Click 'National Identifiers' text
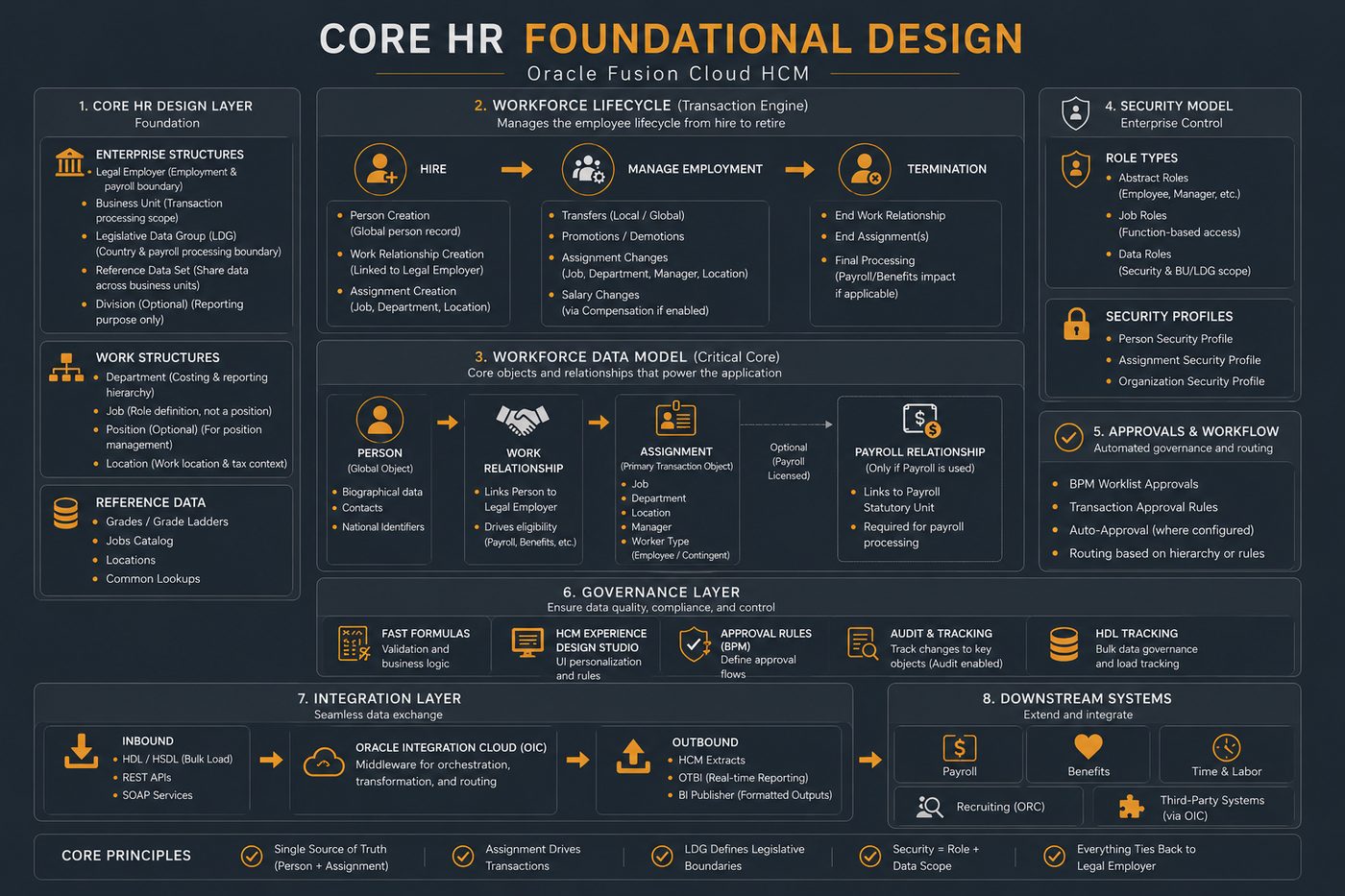1345x896 pixels. 383,527
